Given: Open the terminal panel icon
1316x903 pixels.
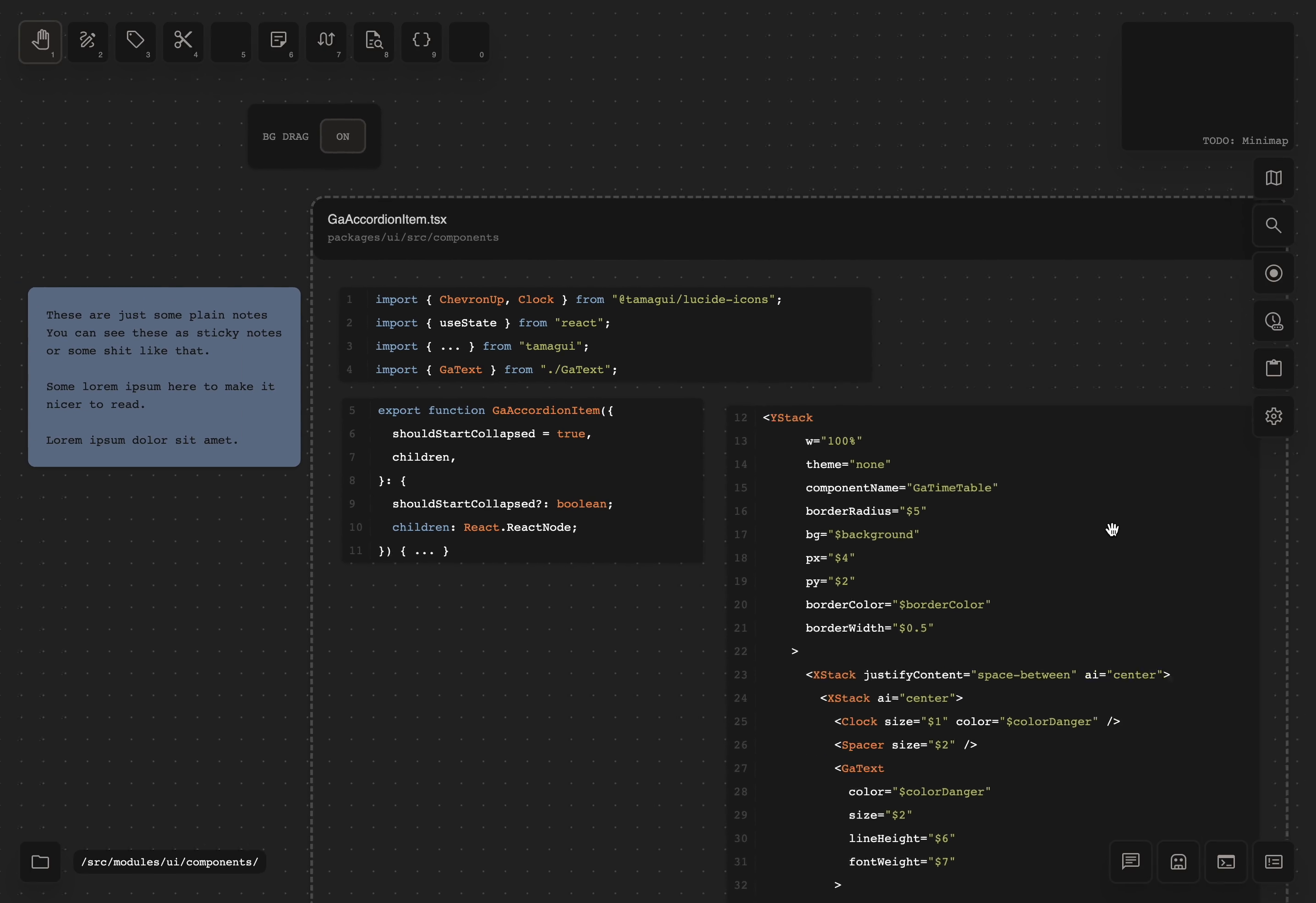Looking at the screenshot, I should tap(1226, 862).
